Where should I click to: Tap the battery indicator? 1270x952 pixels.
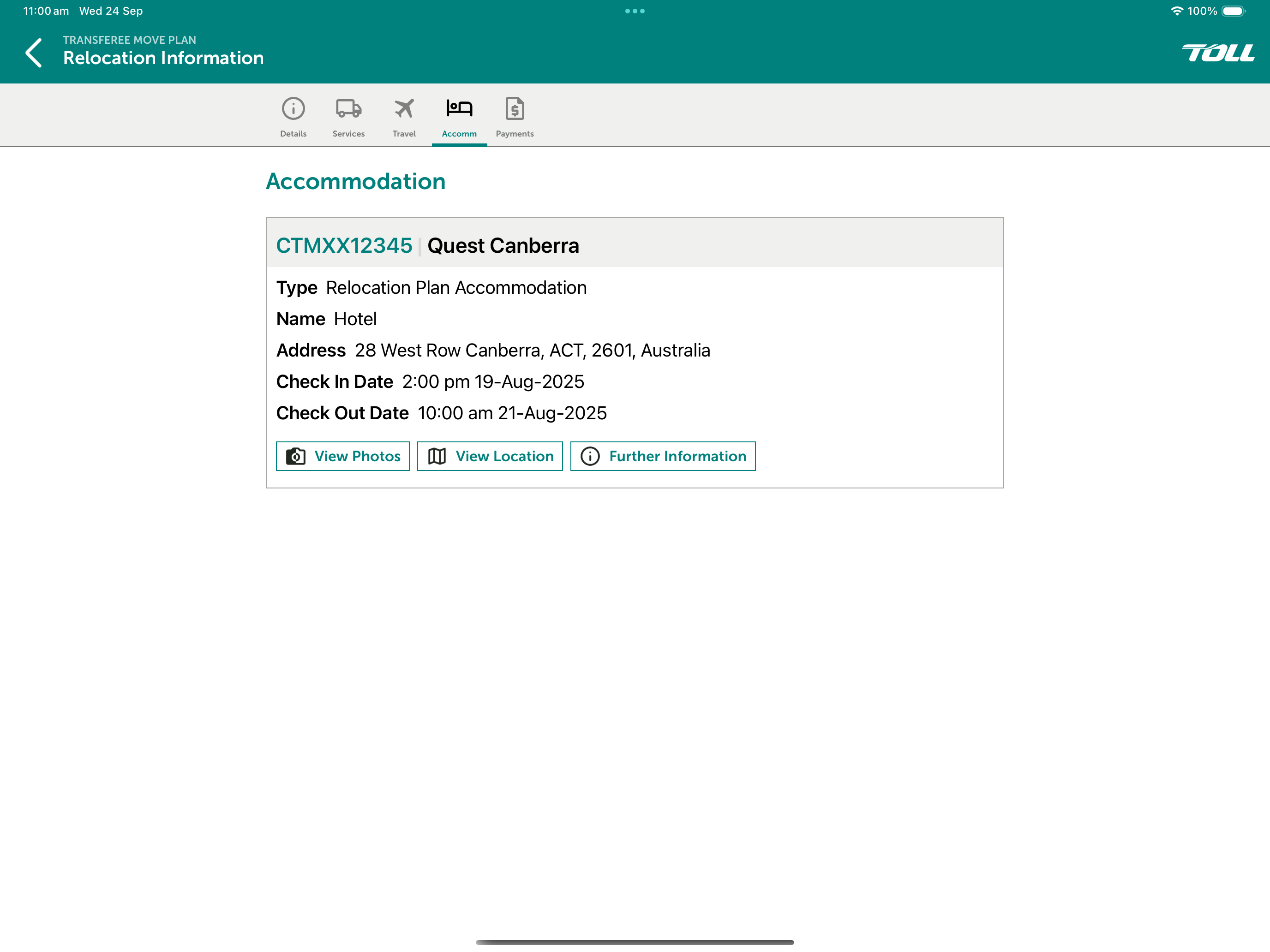click(1233, 11)
